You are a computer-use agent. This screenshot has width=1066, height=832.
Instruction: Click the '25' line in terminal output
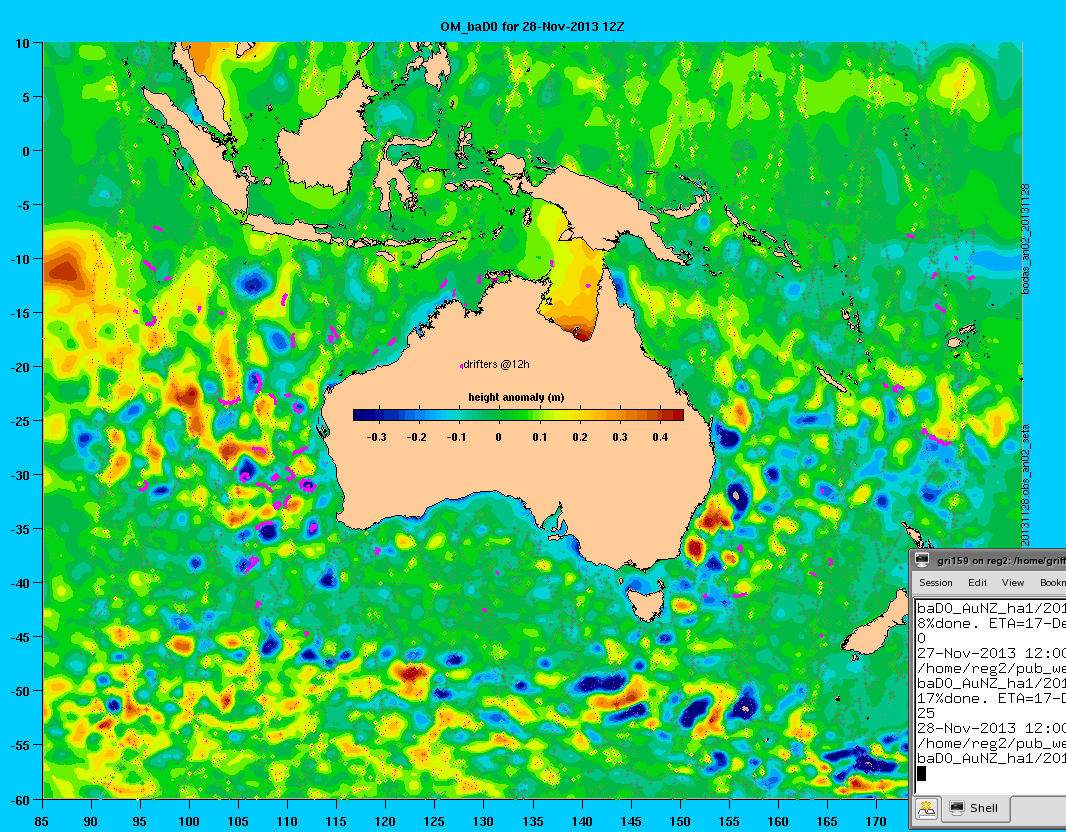pos(926,713)
